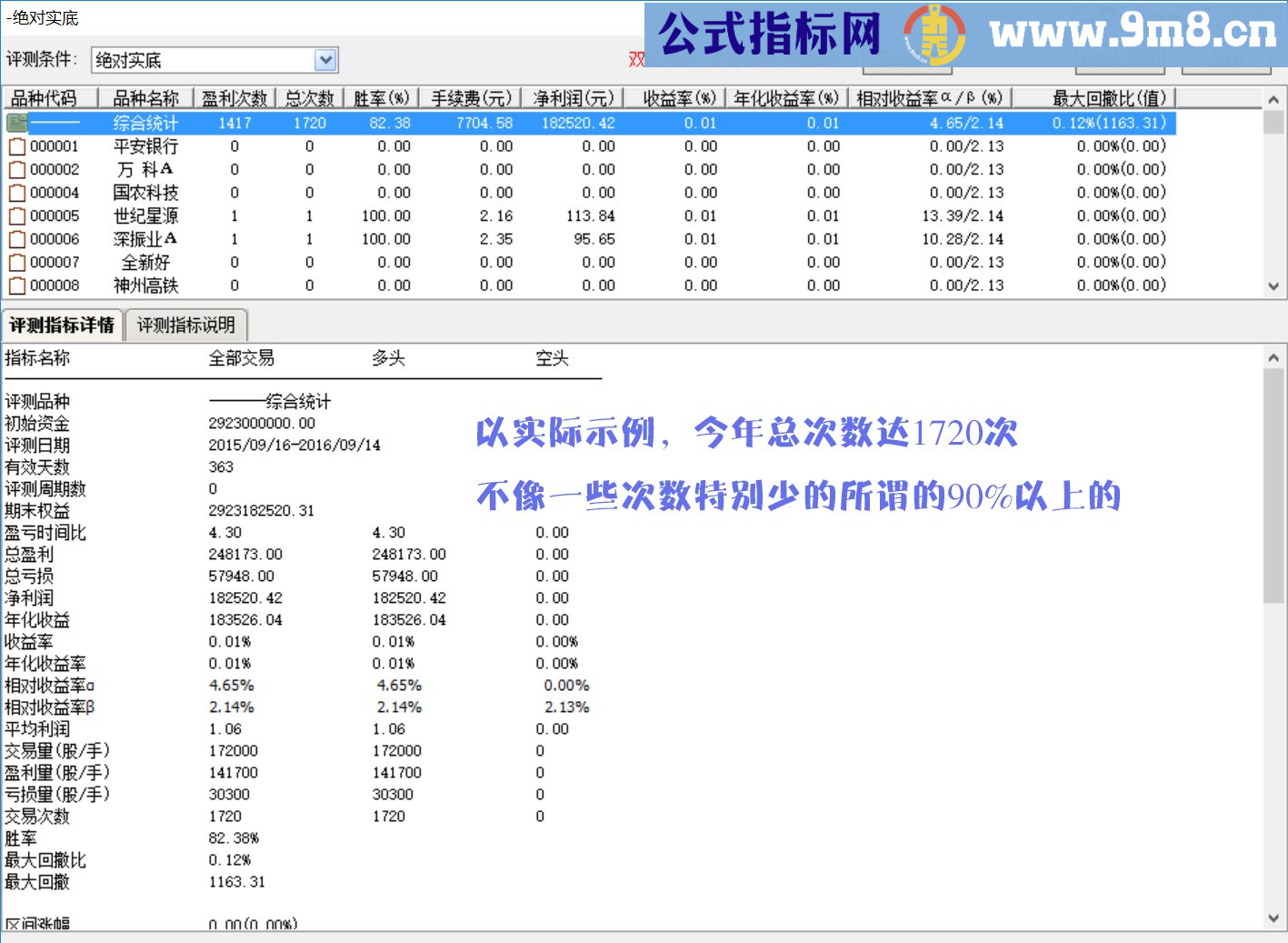
Task: Click the 000008 神州高铁 row icon
Action: (16, 286)
